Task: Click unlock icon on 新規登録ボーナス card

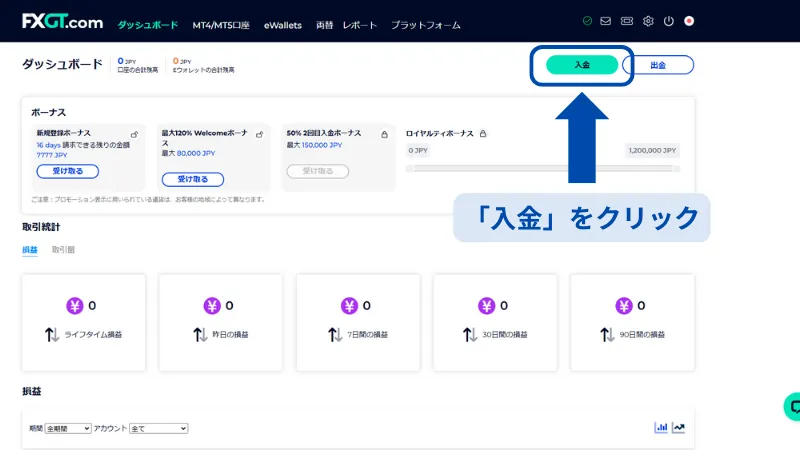Action: pyautogui.click(x=134, y=135)
